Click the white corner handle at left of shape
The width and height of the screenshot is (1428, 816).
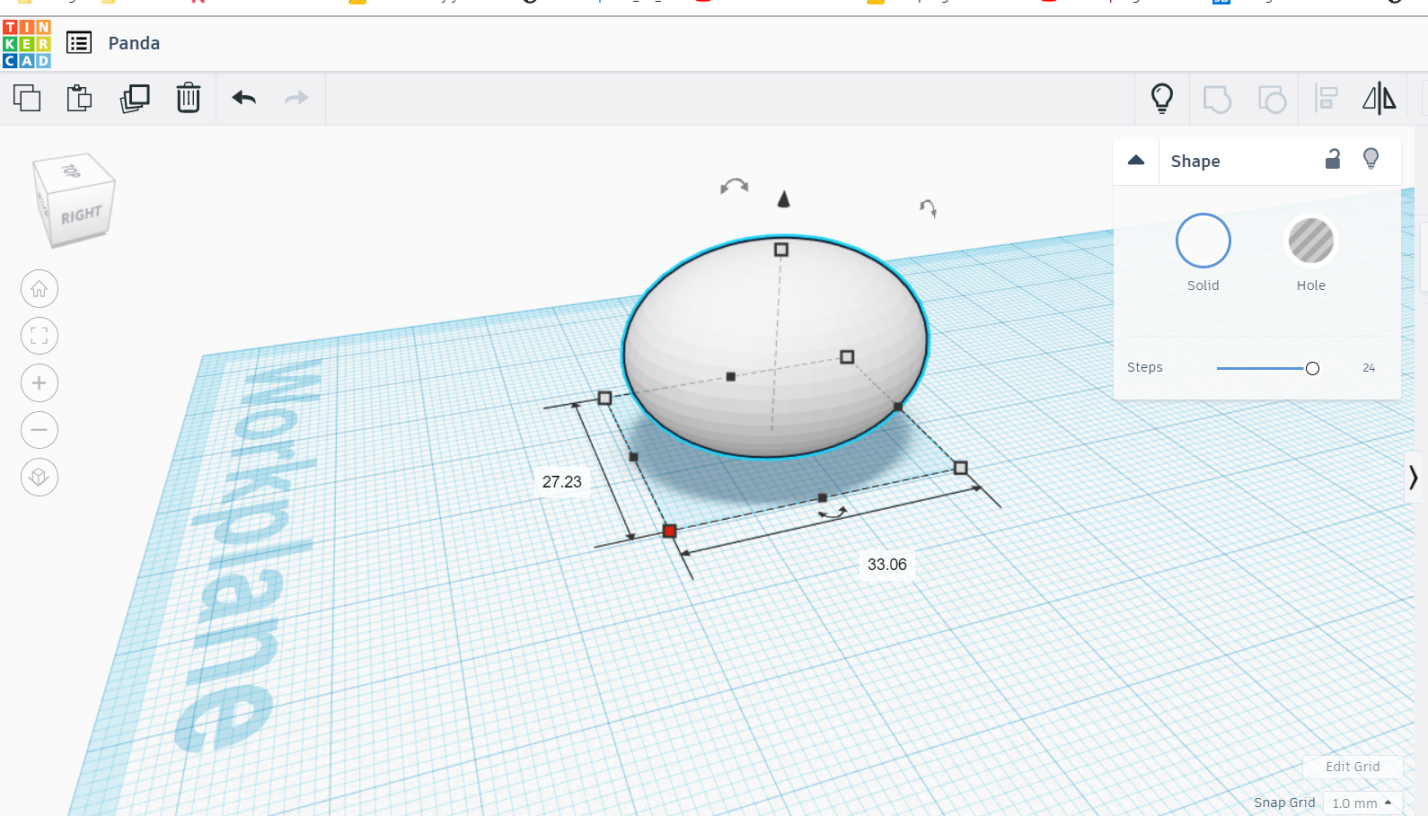click(x=605, y=398)
